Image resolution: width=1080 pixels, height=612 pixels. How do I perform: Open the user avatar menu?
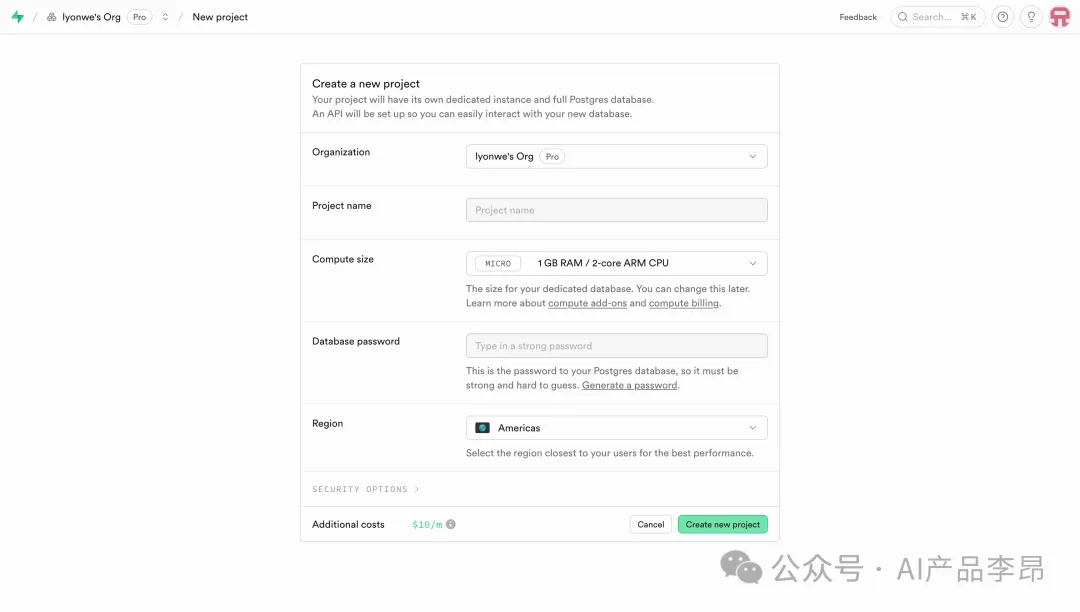[x=1059, y=17]
